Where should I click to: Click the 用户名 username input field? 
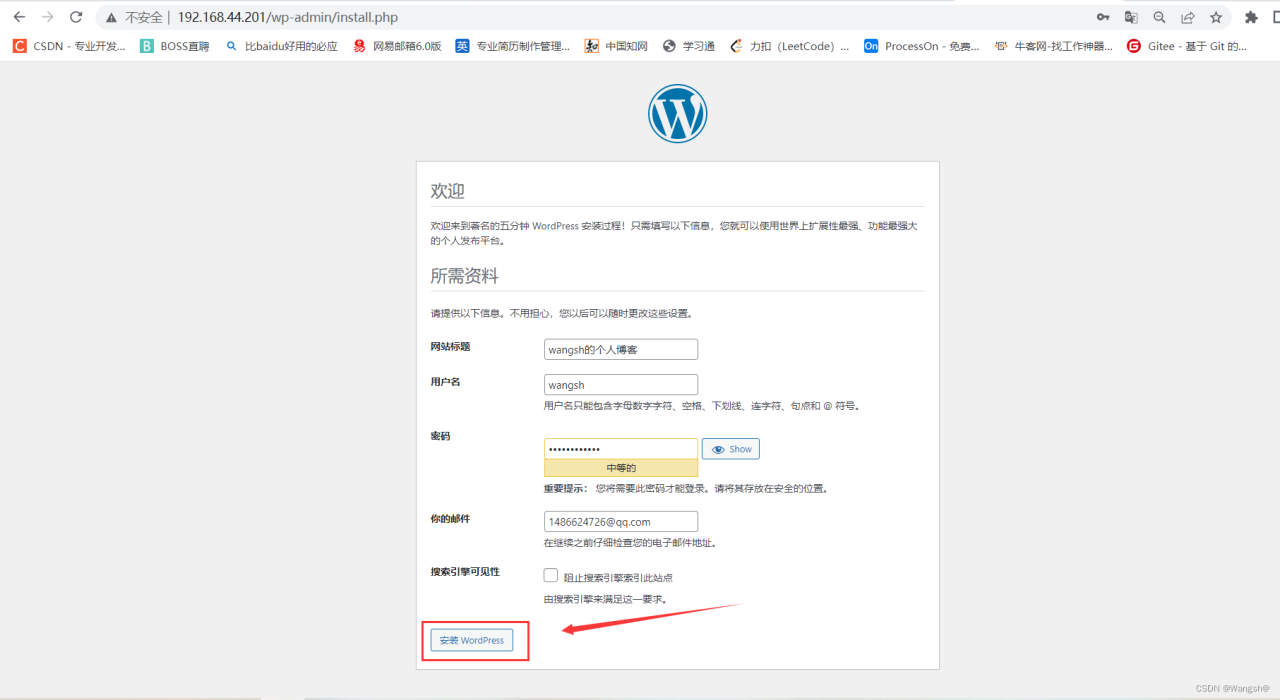click(x=620, y=384)
